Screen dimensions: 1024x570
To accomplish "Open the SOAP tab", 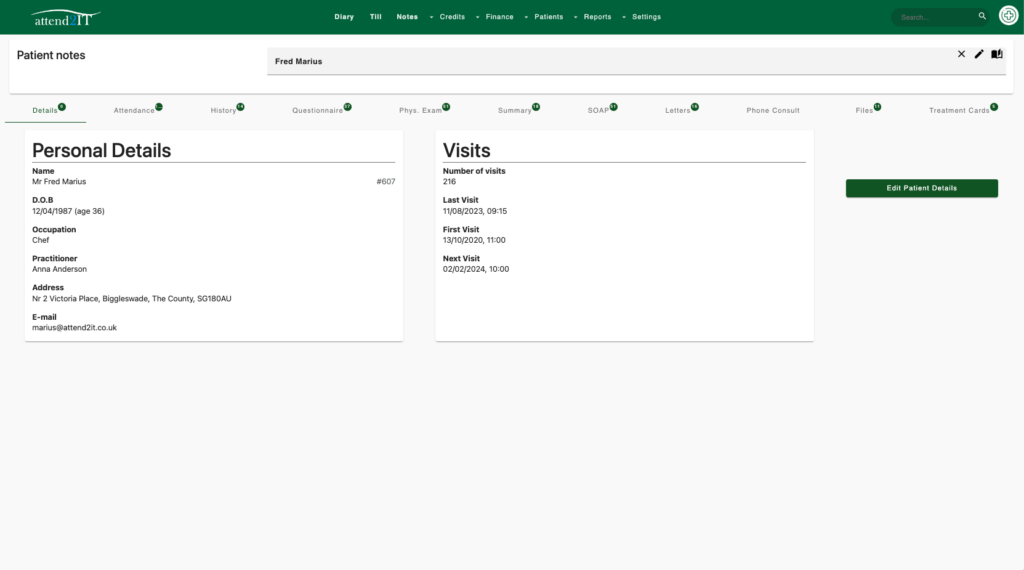I will click(x=598, y=110).
